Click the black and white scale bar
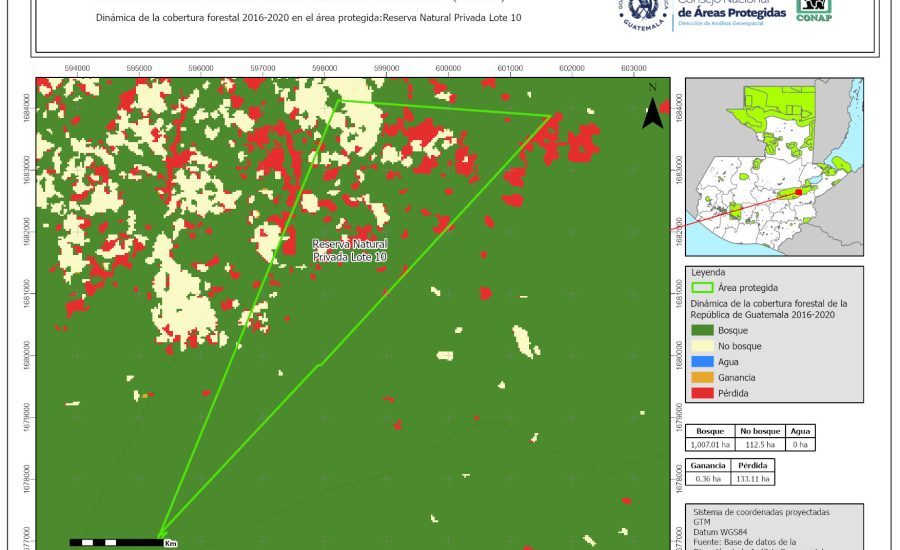The width and height of the screenshot is (900, 550). (116, 542)
